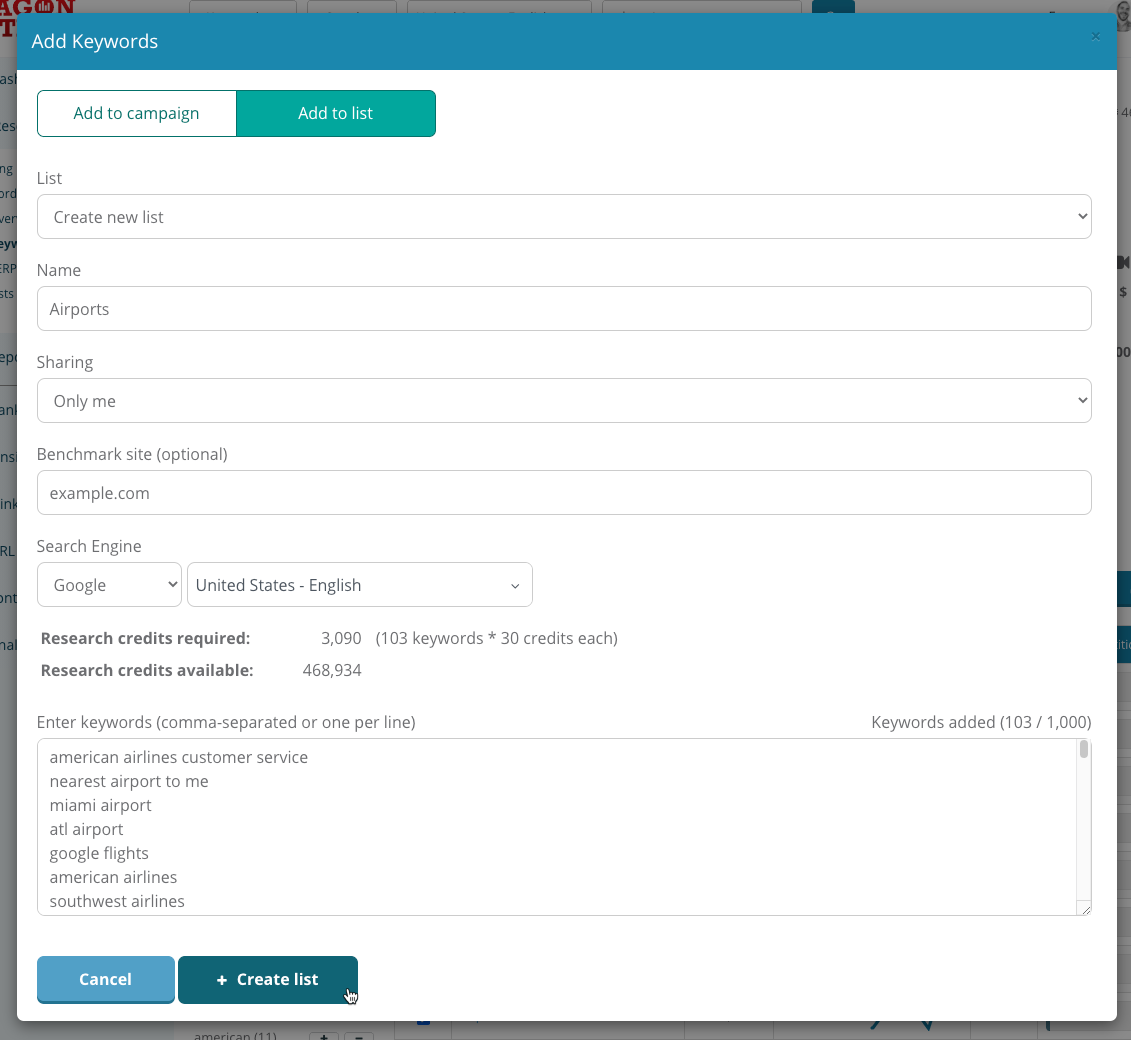1131x1040 pixels.
Task: Click the Create list button
Action: [x=267, y=979]
